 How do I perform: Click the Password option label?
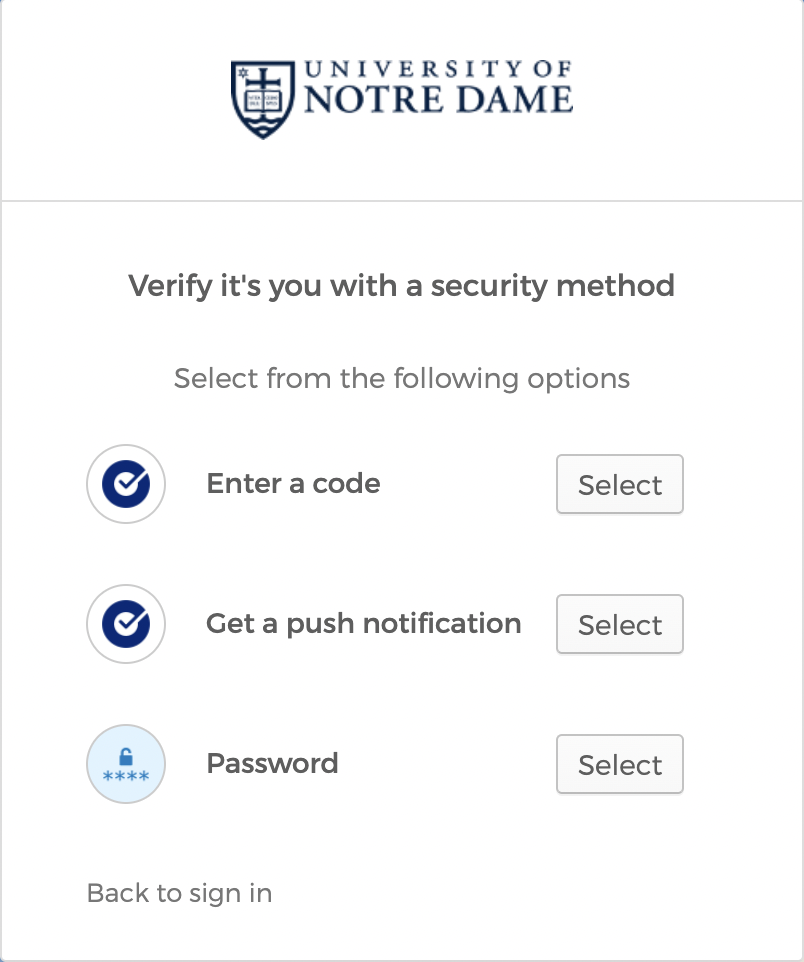272,764
